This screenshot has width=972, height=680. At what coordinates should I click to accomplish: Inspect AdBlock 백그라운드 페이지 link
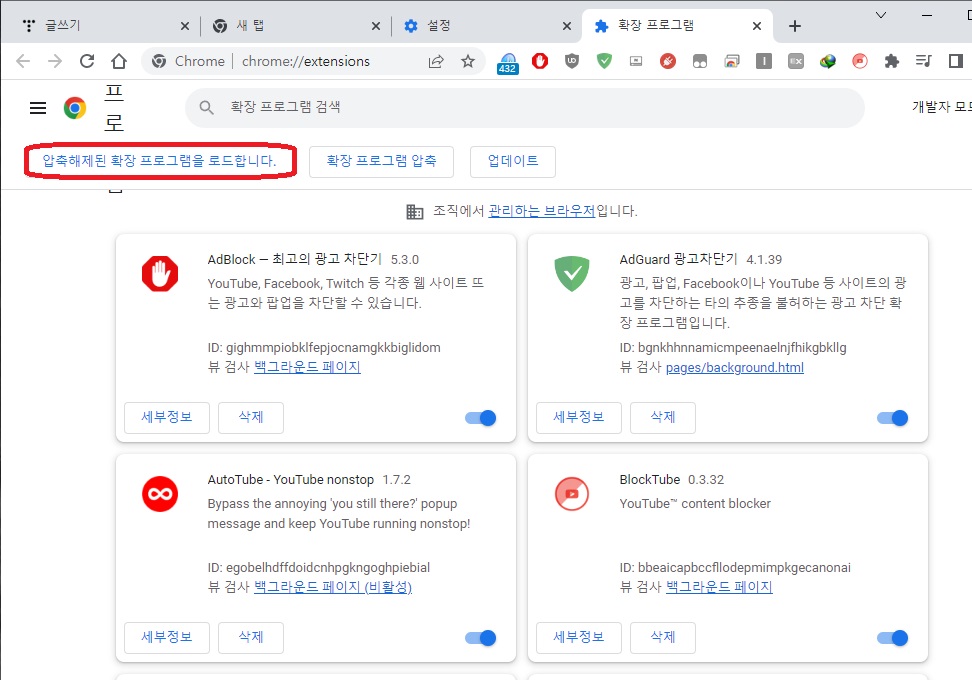tap(307, 366)
